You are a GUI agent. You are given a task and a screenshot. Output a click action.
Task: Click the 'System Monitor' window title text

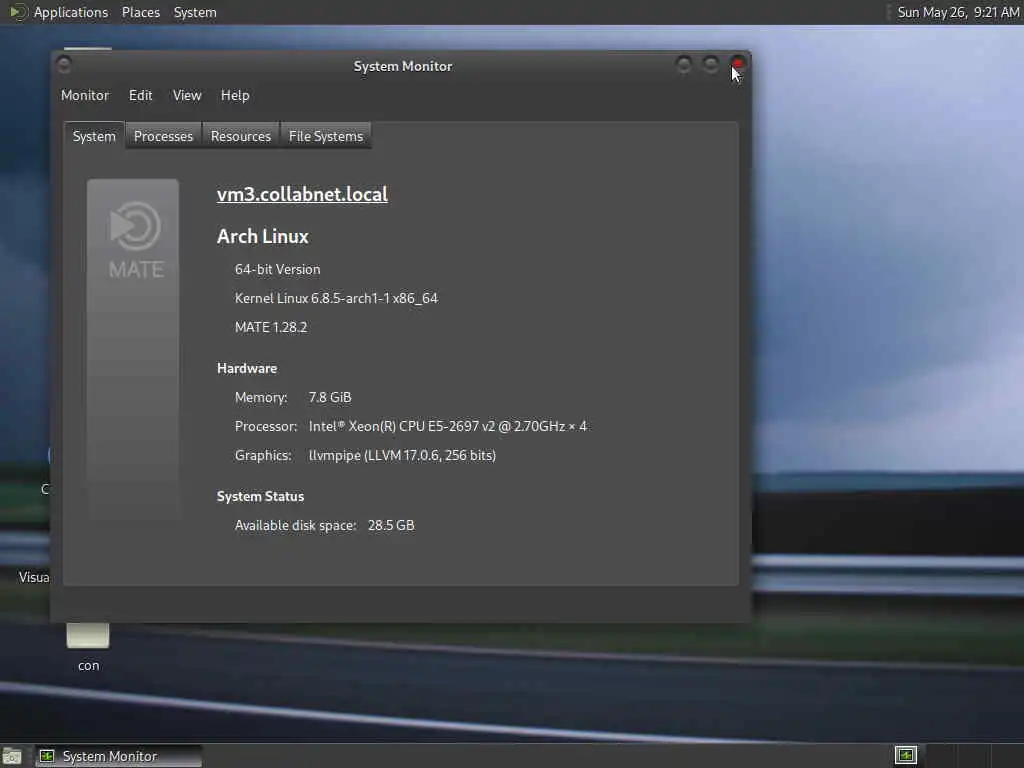[403, 66]
